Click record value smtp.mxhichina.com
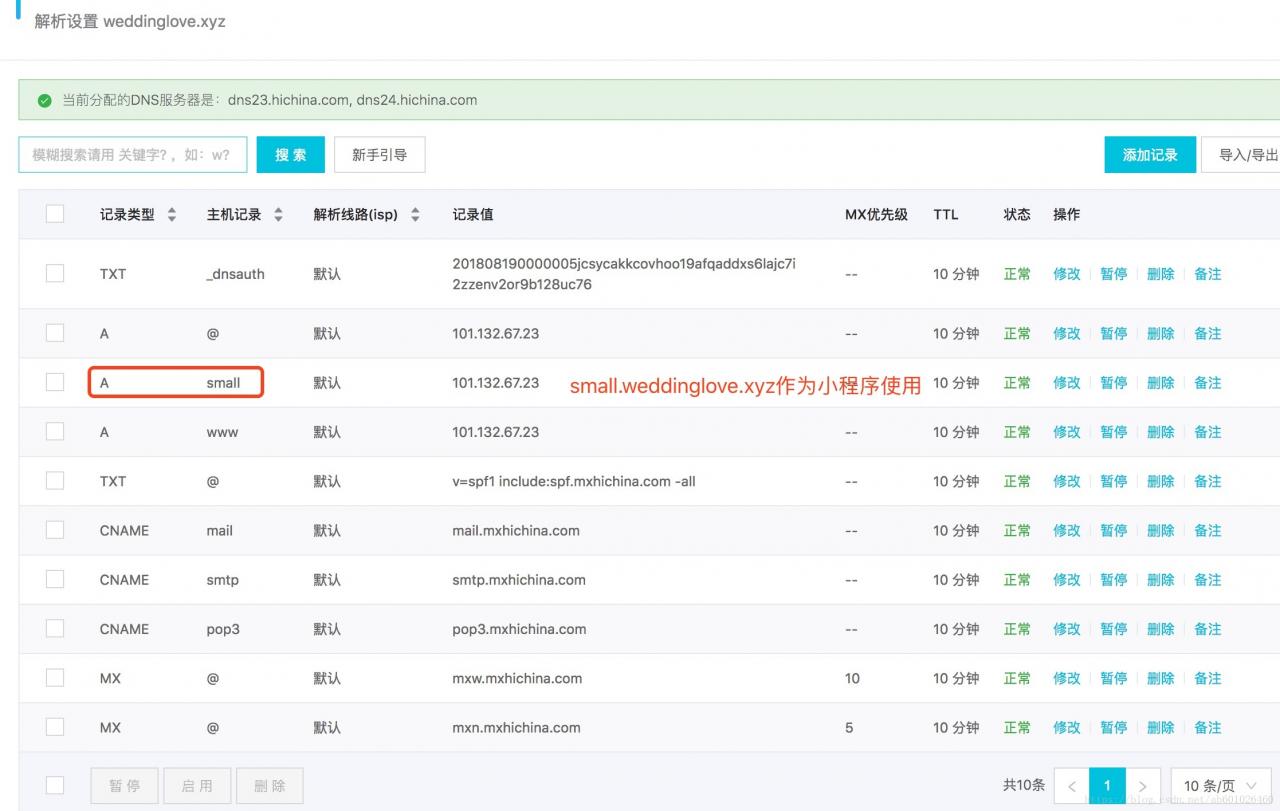This screenshot has height=811, width=1280. tap(519, 580)
